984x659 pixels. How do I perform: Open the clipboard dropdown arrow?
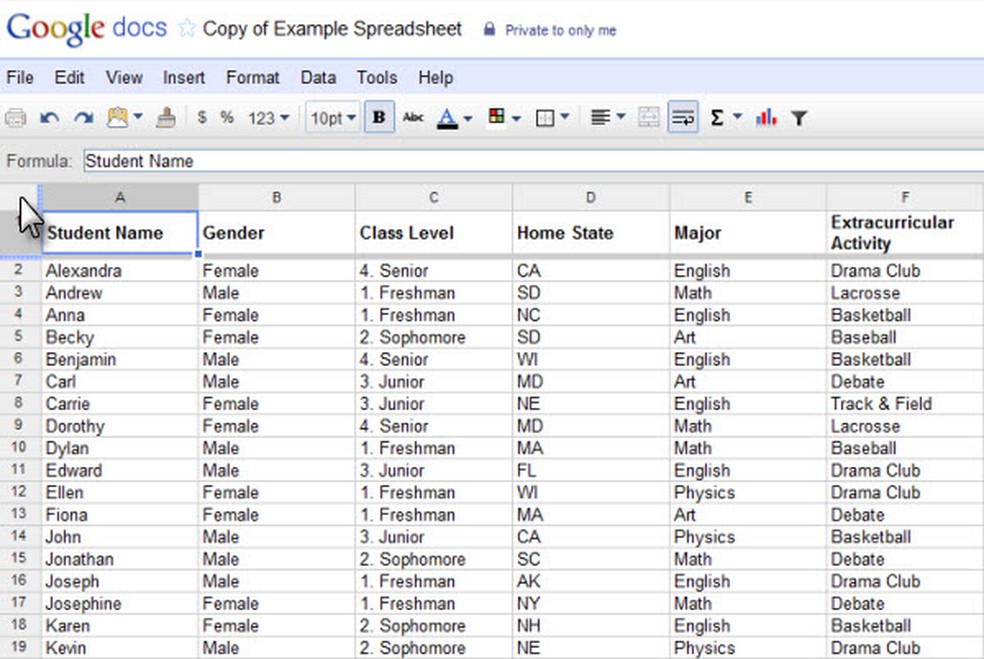coord(138,117)
